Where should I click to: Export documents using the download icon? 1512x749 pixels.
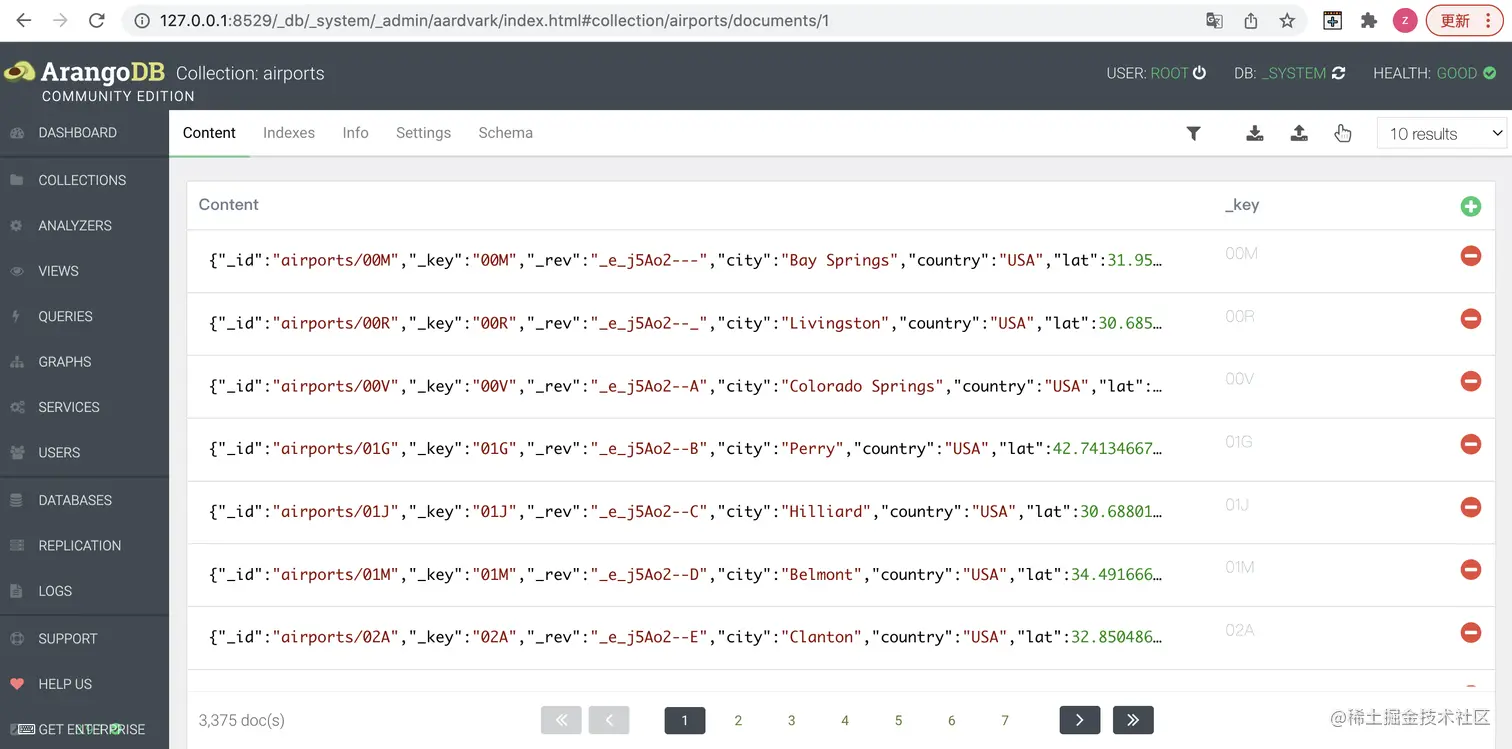pyautogui.click(x=1254, y=132)
